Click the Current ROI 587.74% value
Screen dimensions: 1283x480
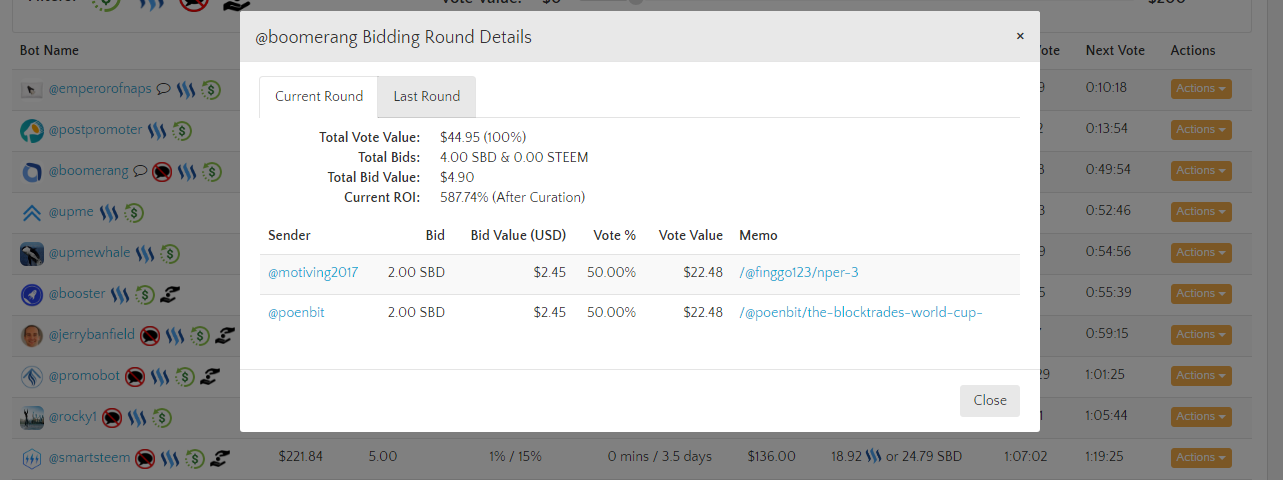(512, 197)
